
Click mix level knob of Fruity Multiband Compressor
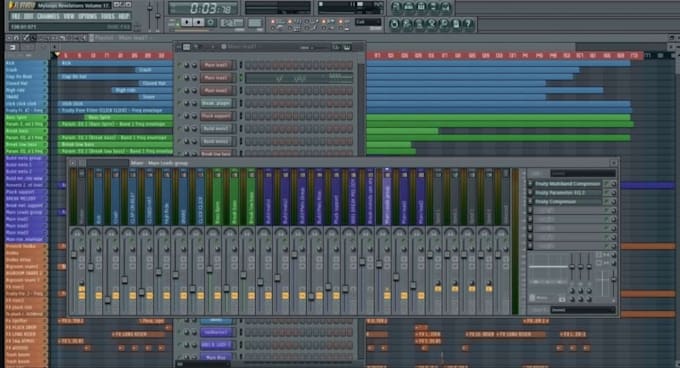pyautogui.click(x=613, y=184)
